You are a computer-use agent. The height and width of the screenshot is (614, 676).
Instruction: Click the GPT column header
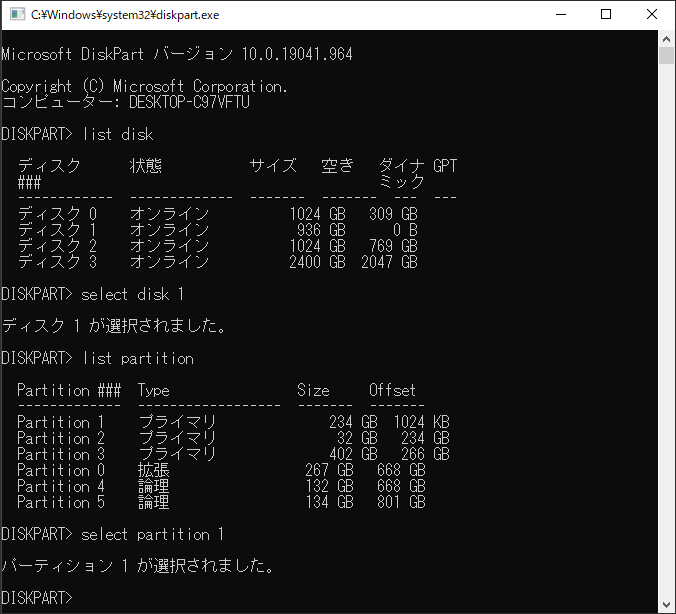point(445,166)
